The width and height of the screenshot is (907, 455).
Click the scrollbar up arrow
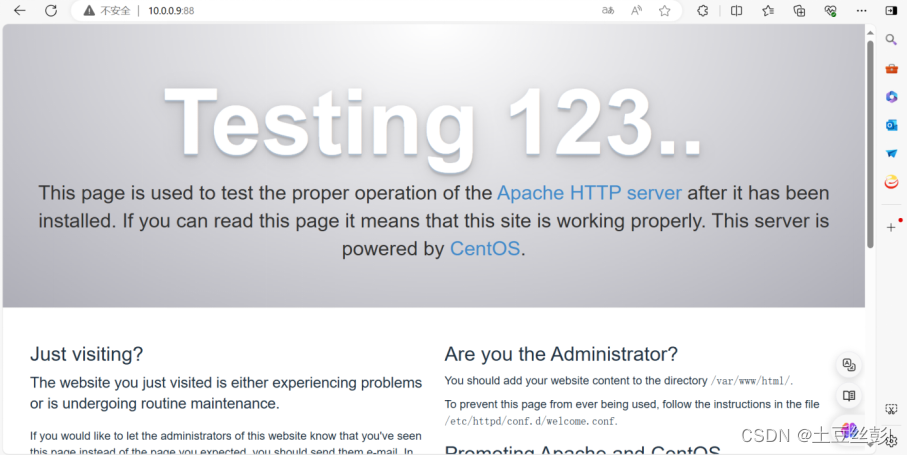click(870, 32)
